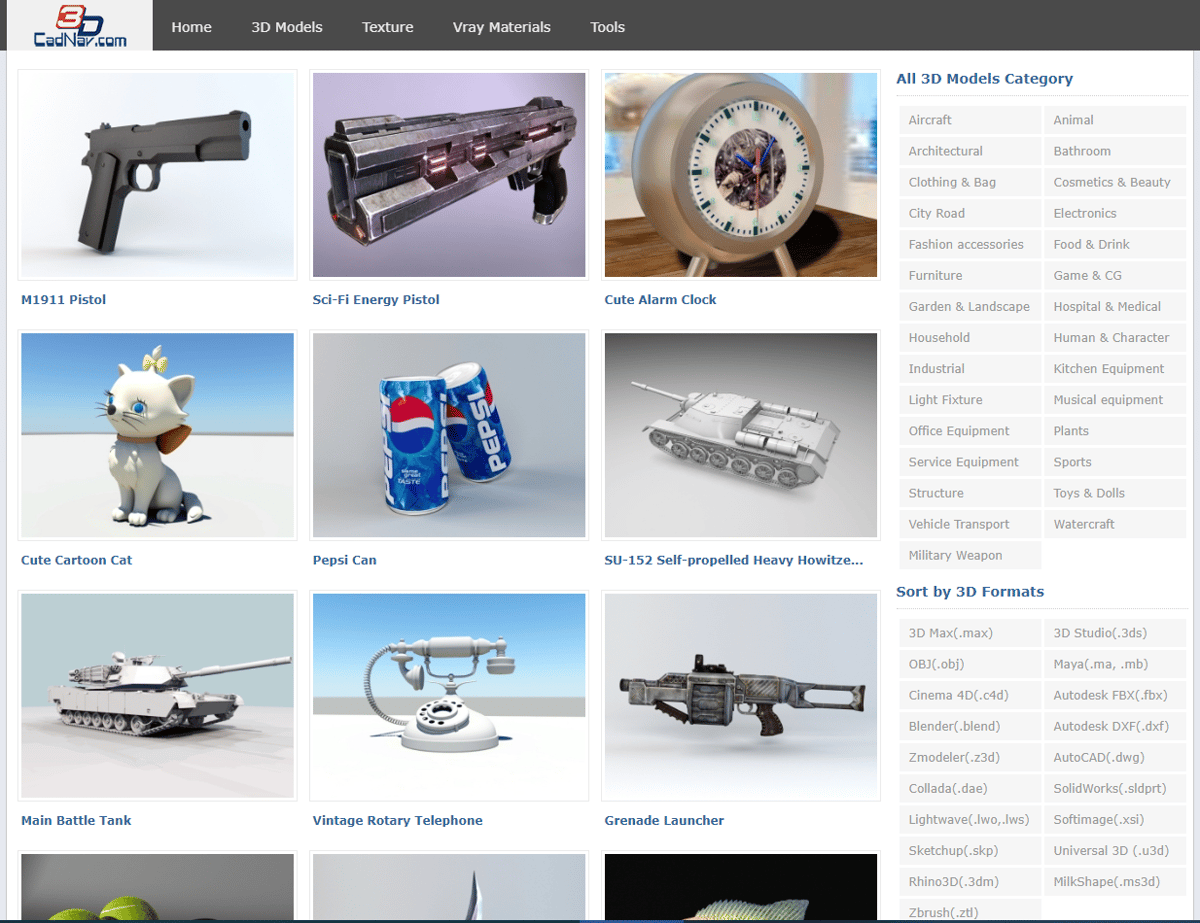
Task: Filter by SolidWorks(.sldprt) format
Action: (1115, 789)
